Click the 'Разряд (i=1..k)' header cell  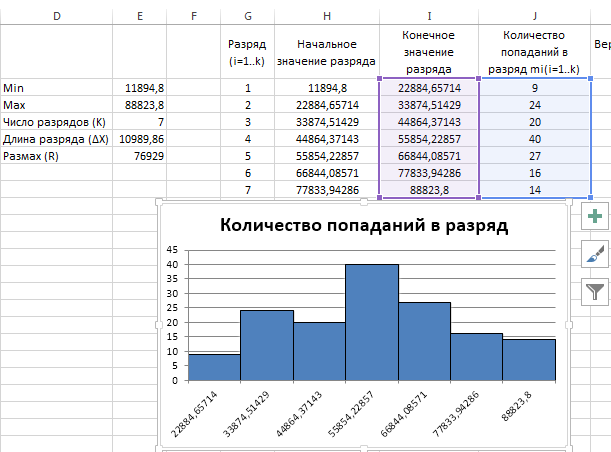pyautogui.click(x=247, y=52)
